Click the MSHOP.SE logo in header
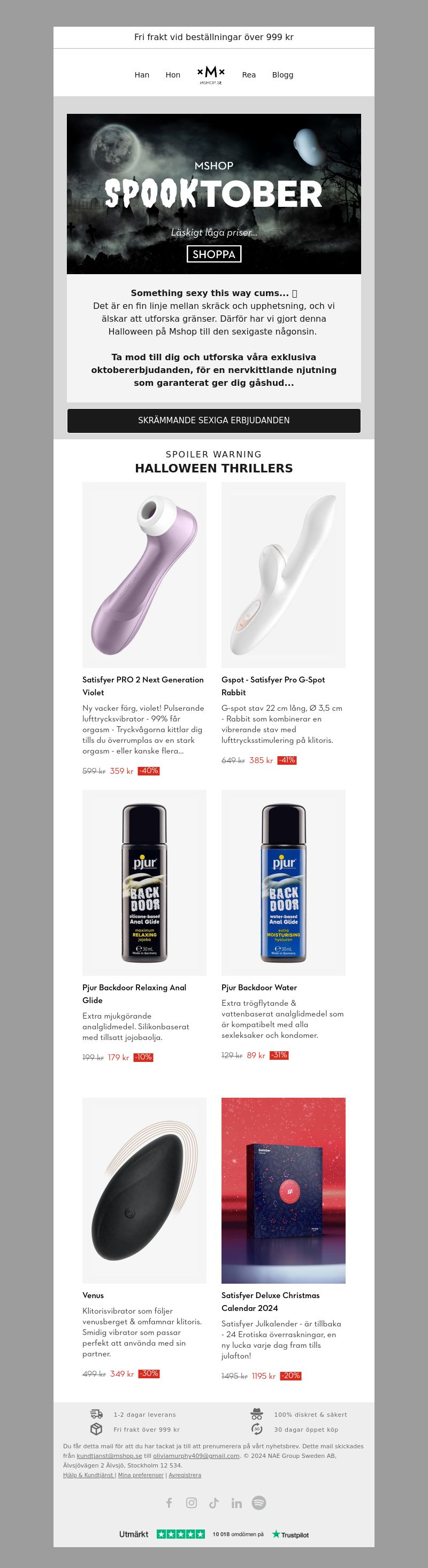Viewport: 428px width, 1568px height. pyautogui.click(x=211, y=75)
